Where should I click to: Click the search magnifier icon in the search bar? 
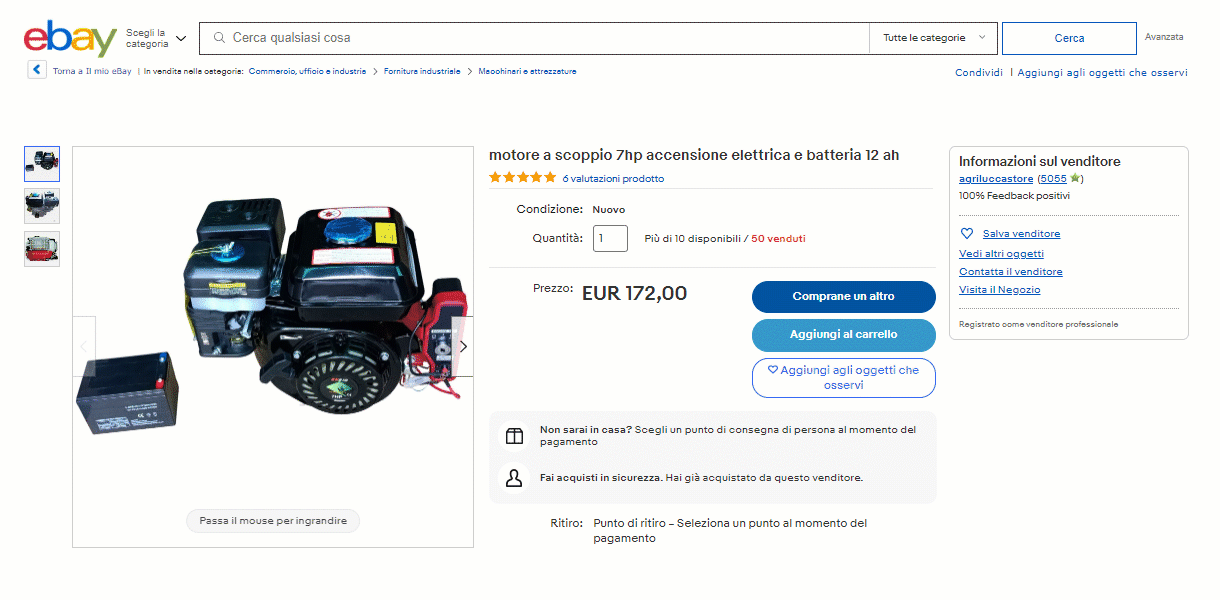pos(219,38)
